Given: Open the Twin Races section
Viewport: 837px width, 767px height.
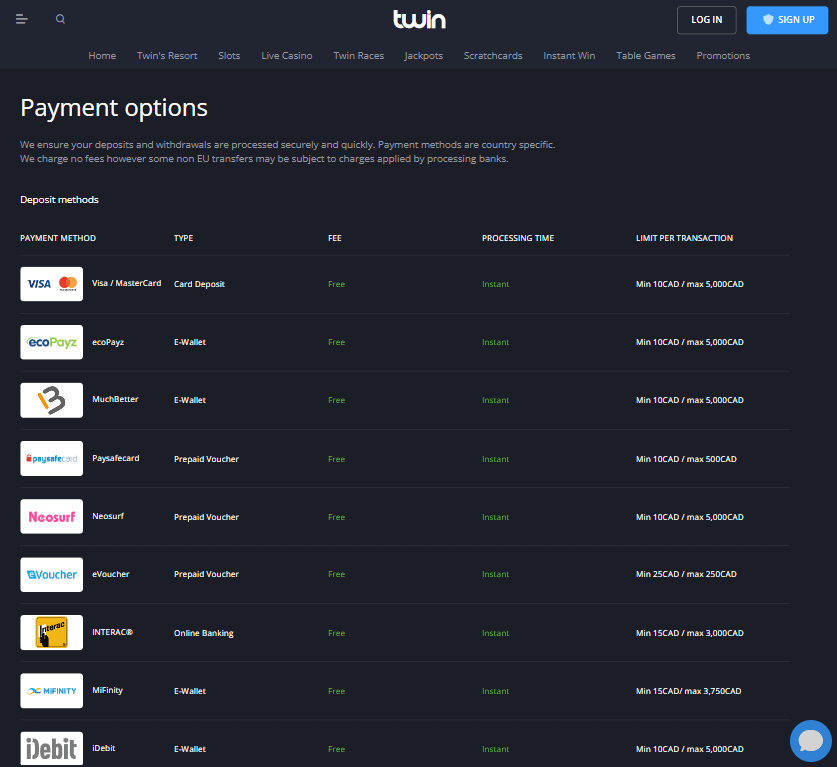Looking at the screenshot, I should click(x=359, y=56).
